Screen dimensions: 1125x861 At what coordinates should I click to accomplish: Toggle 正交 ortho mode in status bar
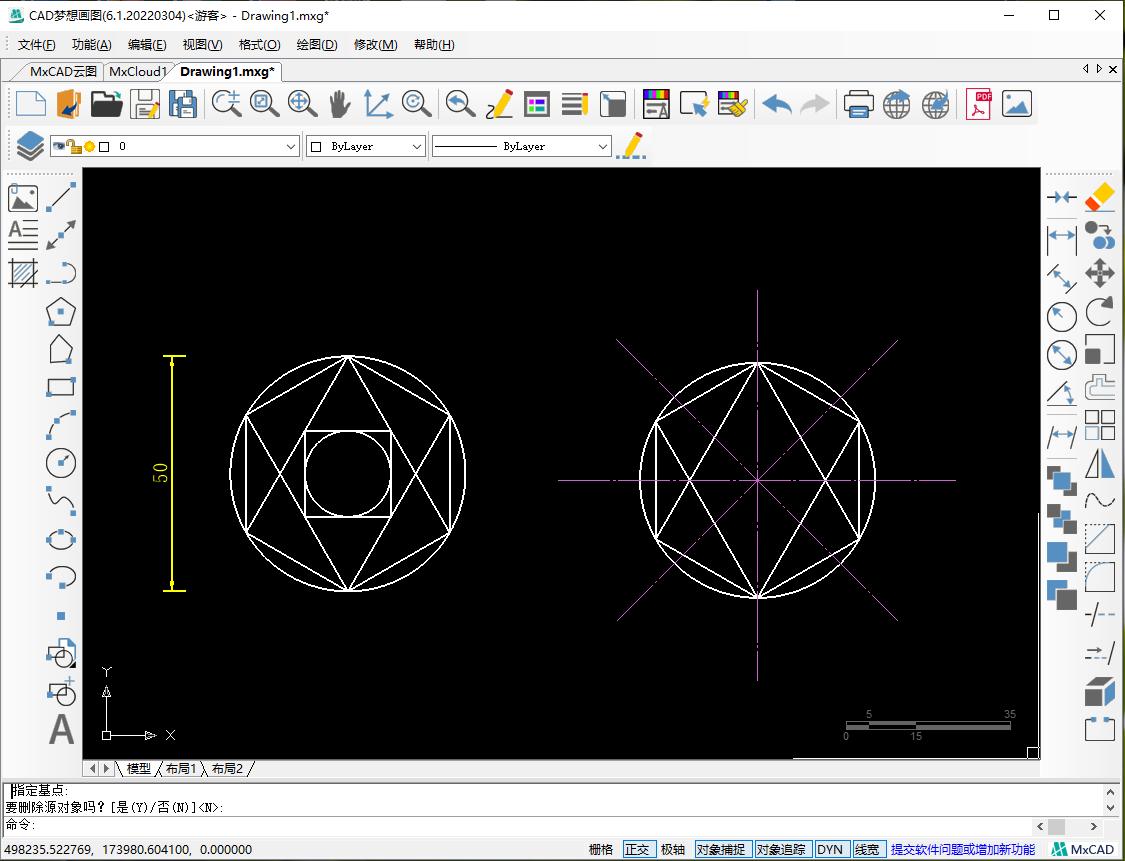pyautogui.click(x=637, y=849)
